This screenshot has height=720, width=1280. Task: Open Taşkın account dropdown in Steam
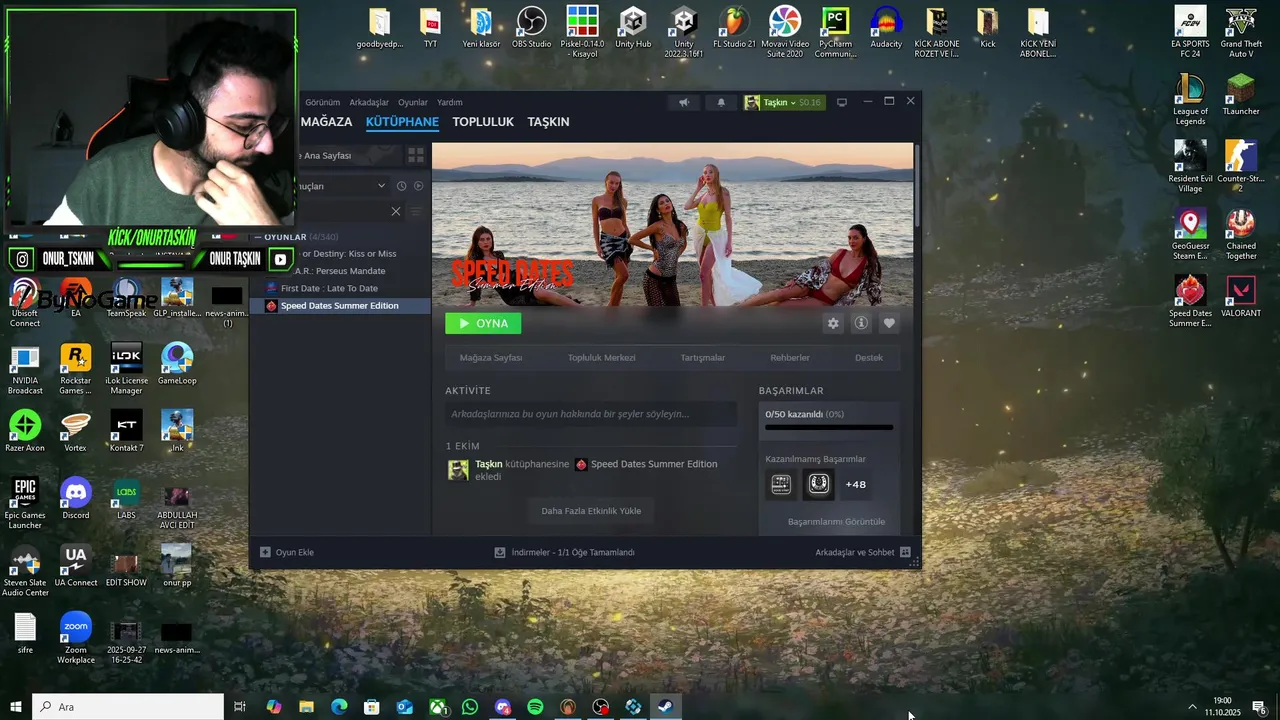pyautogui.click(x=784, y=102)
